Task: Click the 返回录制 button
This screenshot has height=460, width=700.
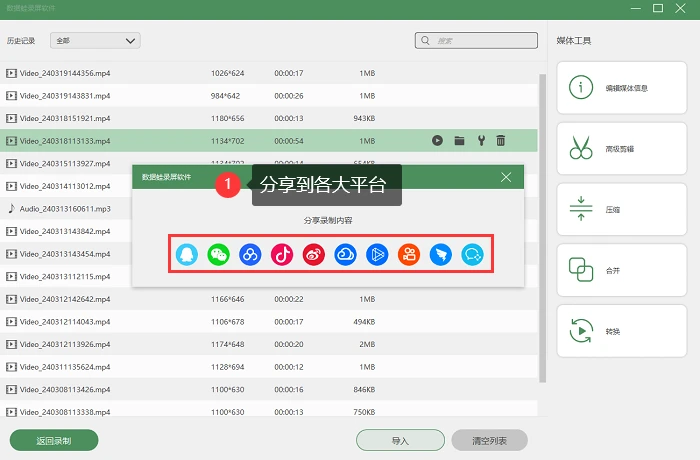Action: pyautogui.click(x=54, y=440)
